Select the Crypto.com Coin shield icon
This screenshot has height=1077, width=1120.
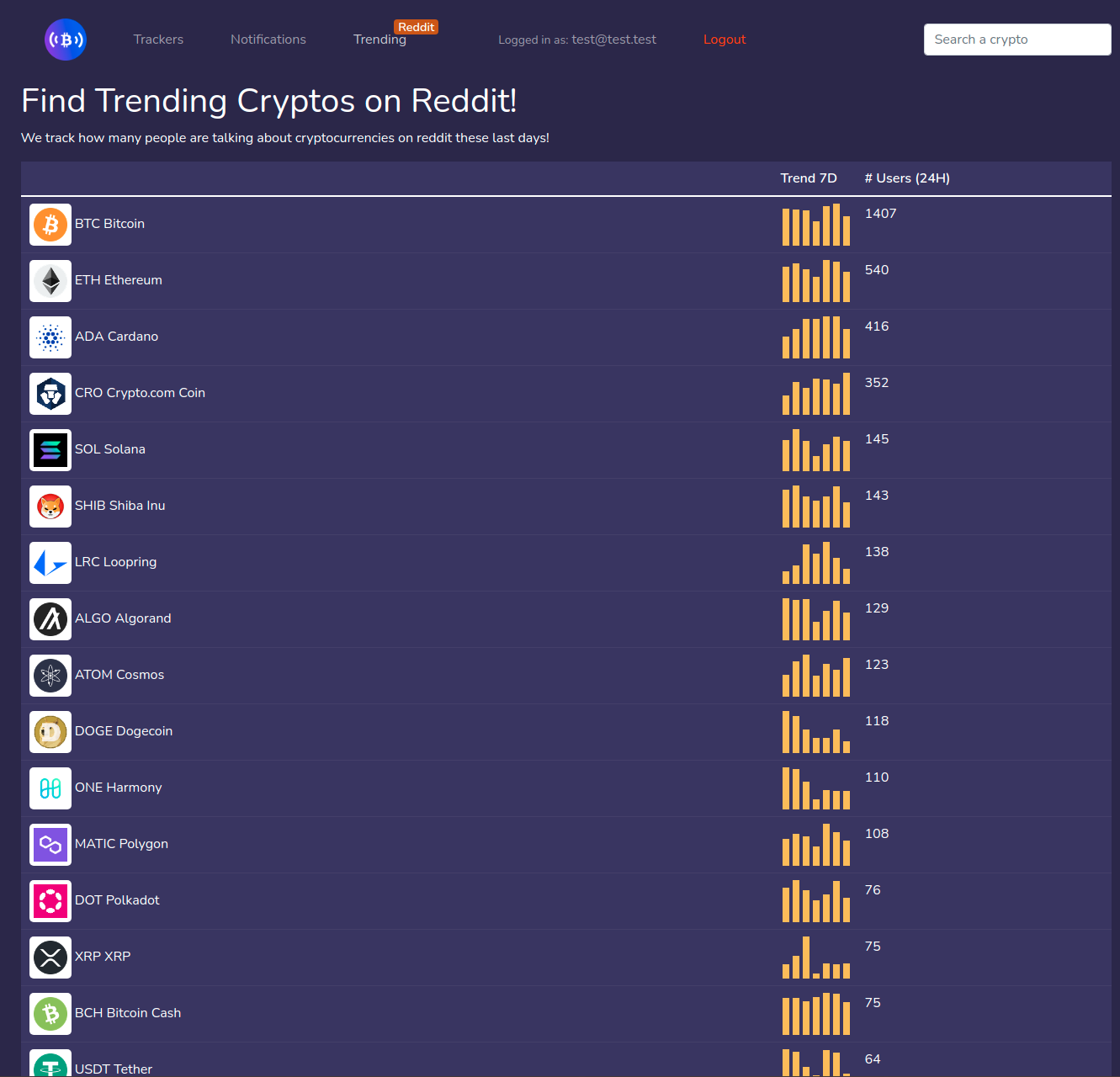(50, 394)
